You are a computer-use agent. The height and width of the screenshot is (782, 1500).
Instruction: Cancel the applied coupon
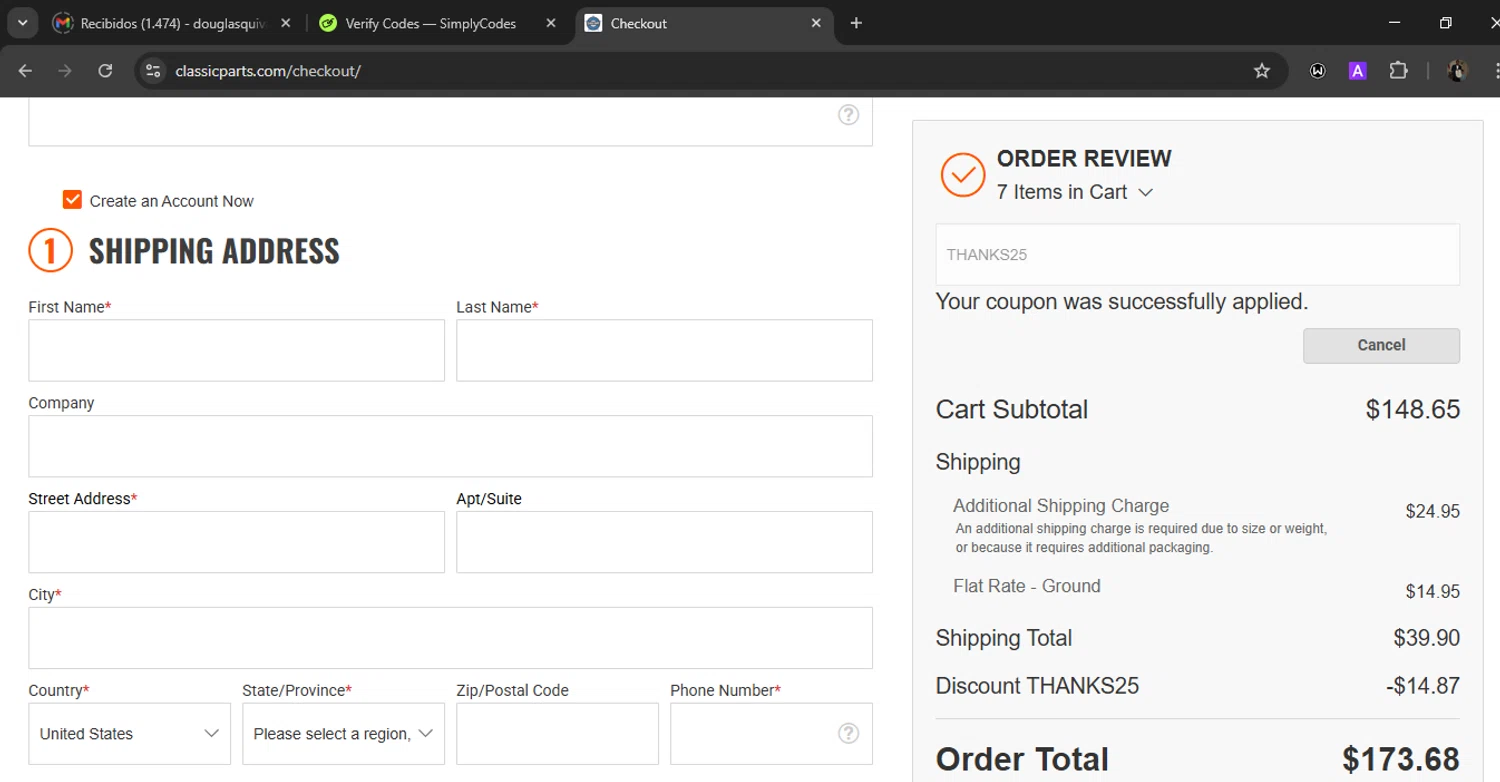1381,345
